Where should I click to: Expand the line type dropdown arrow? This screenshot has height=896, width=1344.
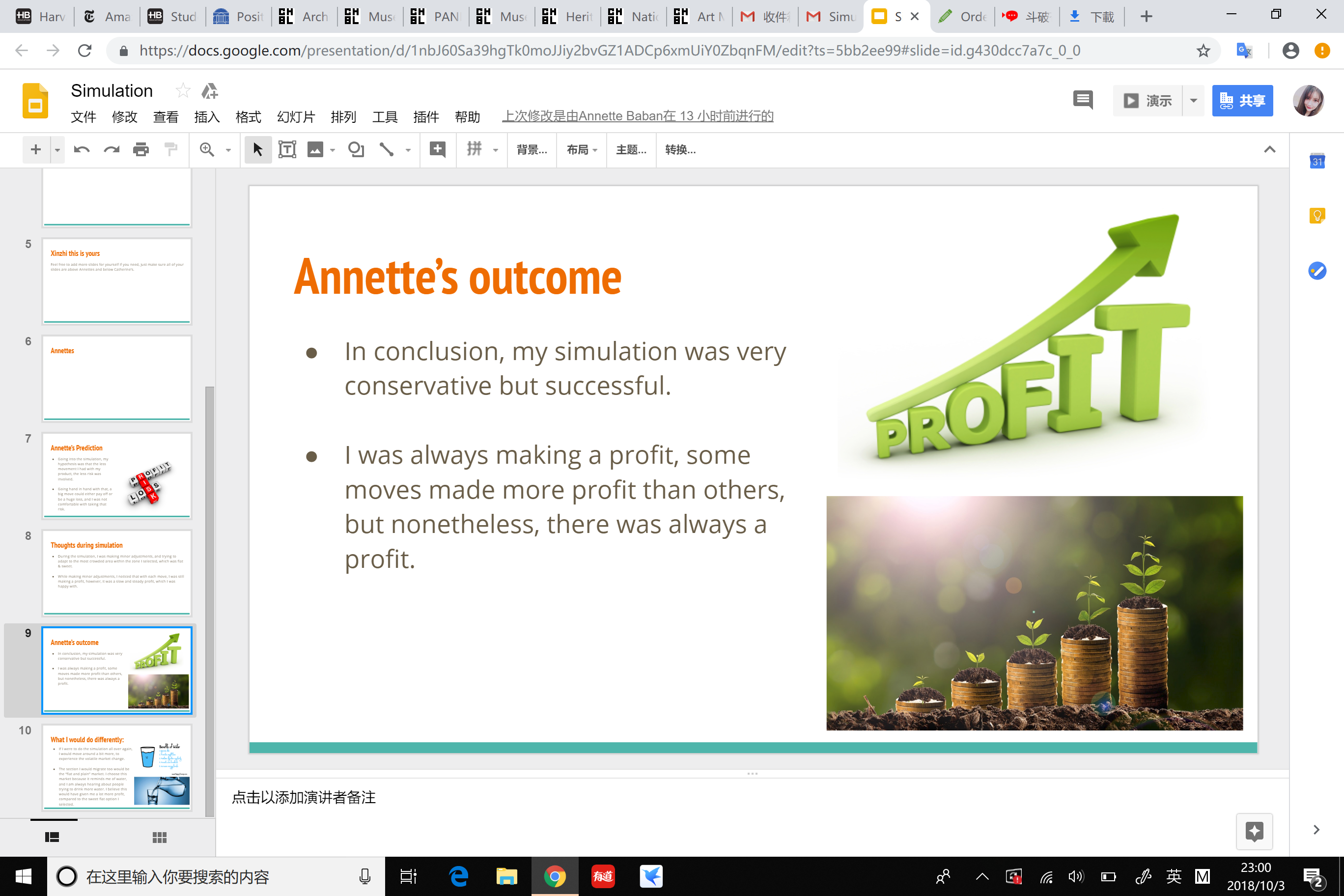(408, 150)
